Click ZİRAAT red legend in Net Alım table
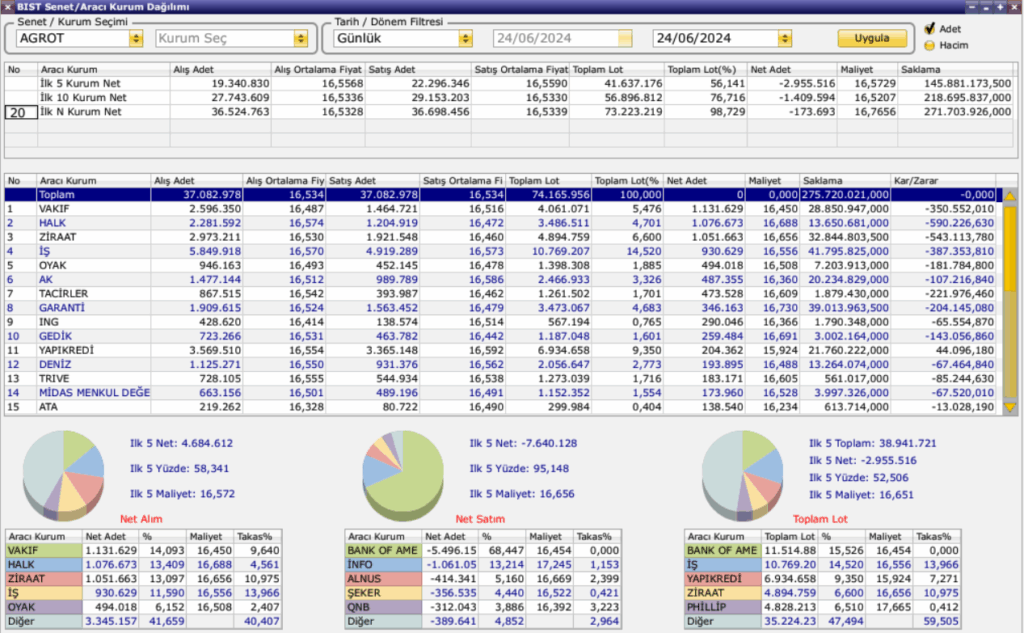Image resolution: width=1024 pixels, height=633 pixels. point(44,579)
